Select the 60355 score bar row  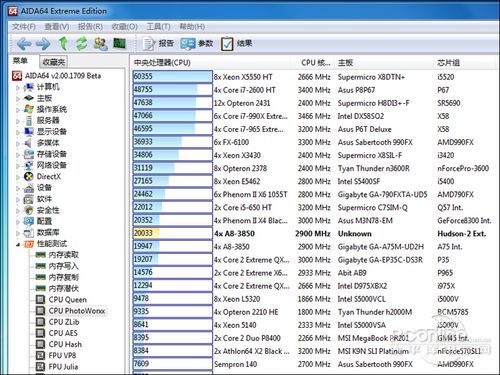172,77
